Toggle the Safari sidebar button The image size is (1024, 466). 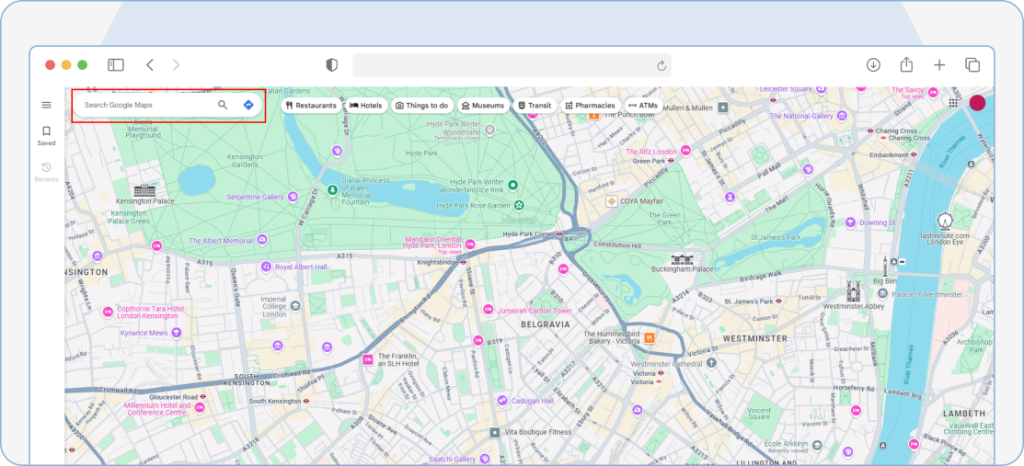click(x=116, y=65)
